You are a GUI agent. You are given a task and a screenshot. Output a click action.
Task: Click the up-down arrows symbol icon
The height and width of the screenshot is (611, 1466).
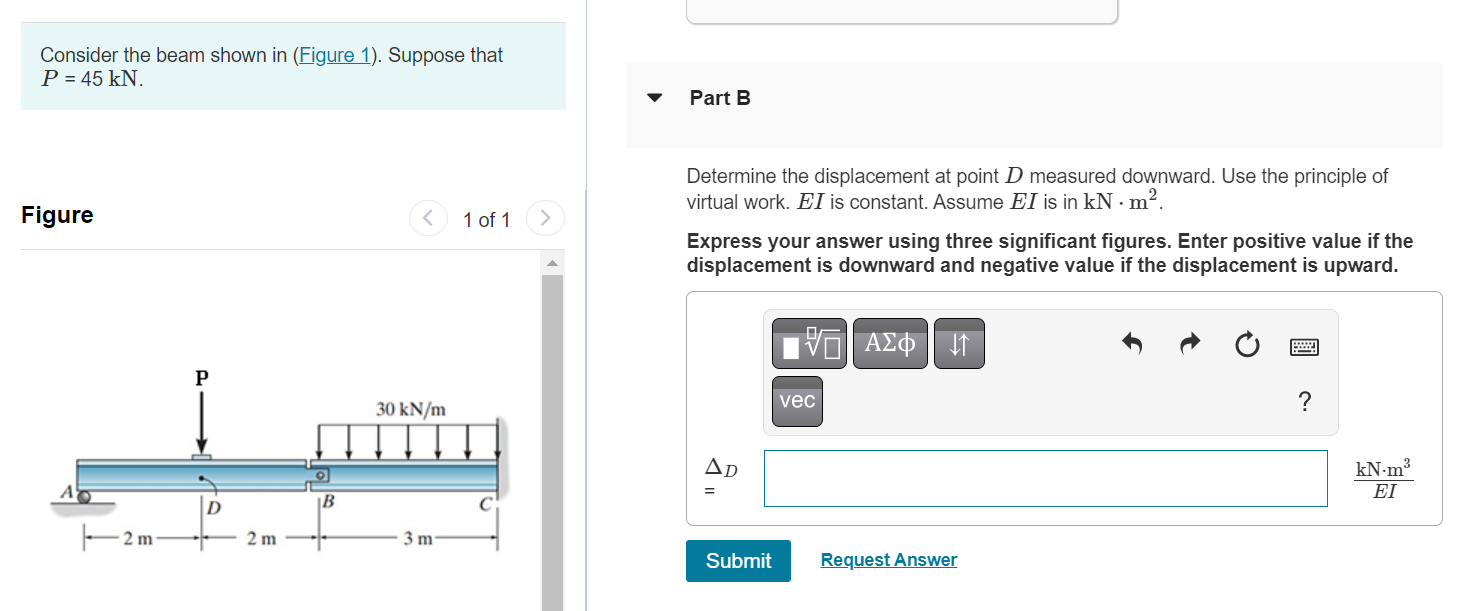958,343
